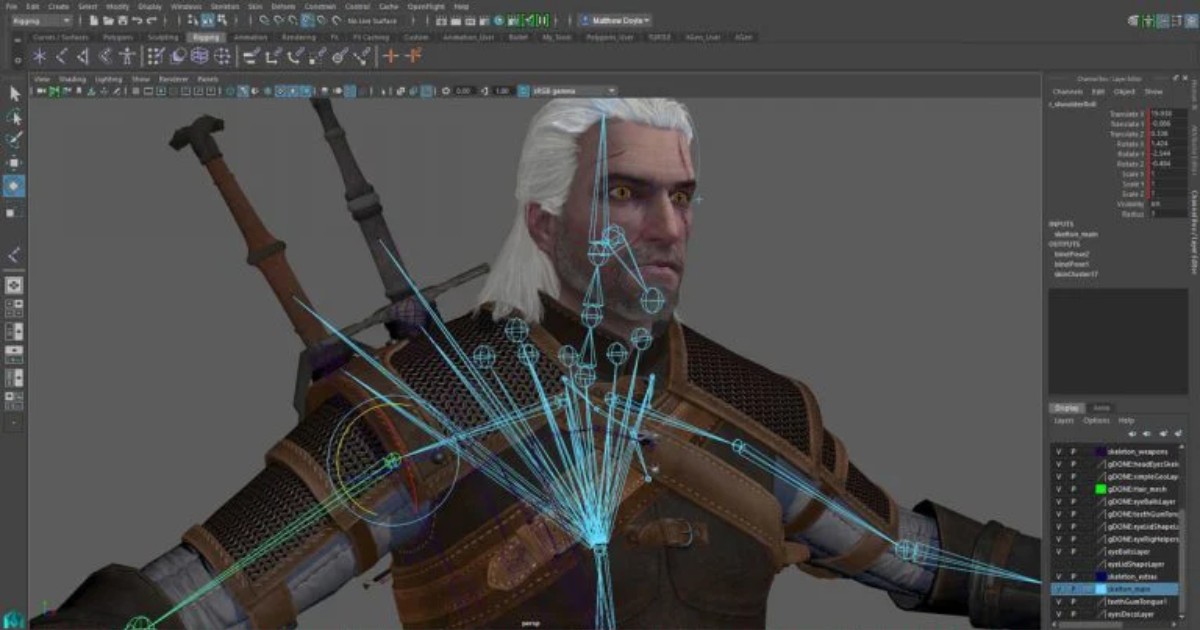Expand the sRGB gamma view transform dropdown

coord(574,91)
